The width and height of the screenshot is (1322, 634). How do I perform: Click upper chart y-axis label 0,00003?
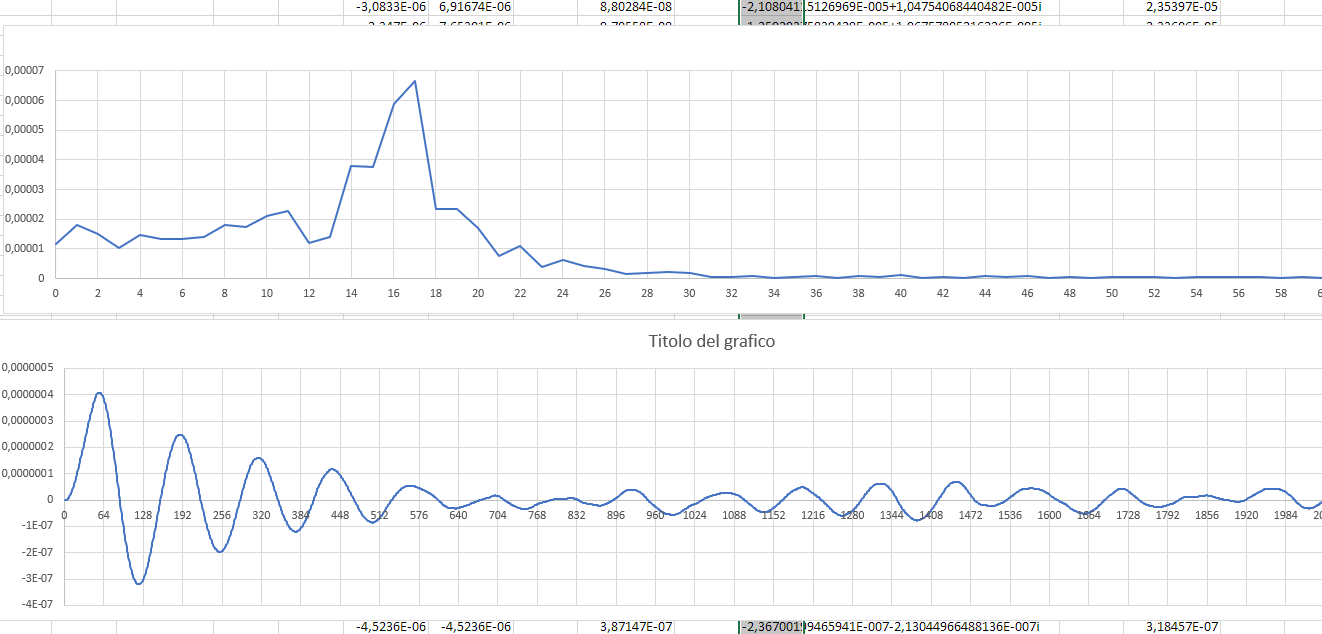point(24,189)
